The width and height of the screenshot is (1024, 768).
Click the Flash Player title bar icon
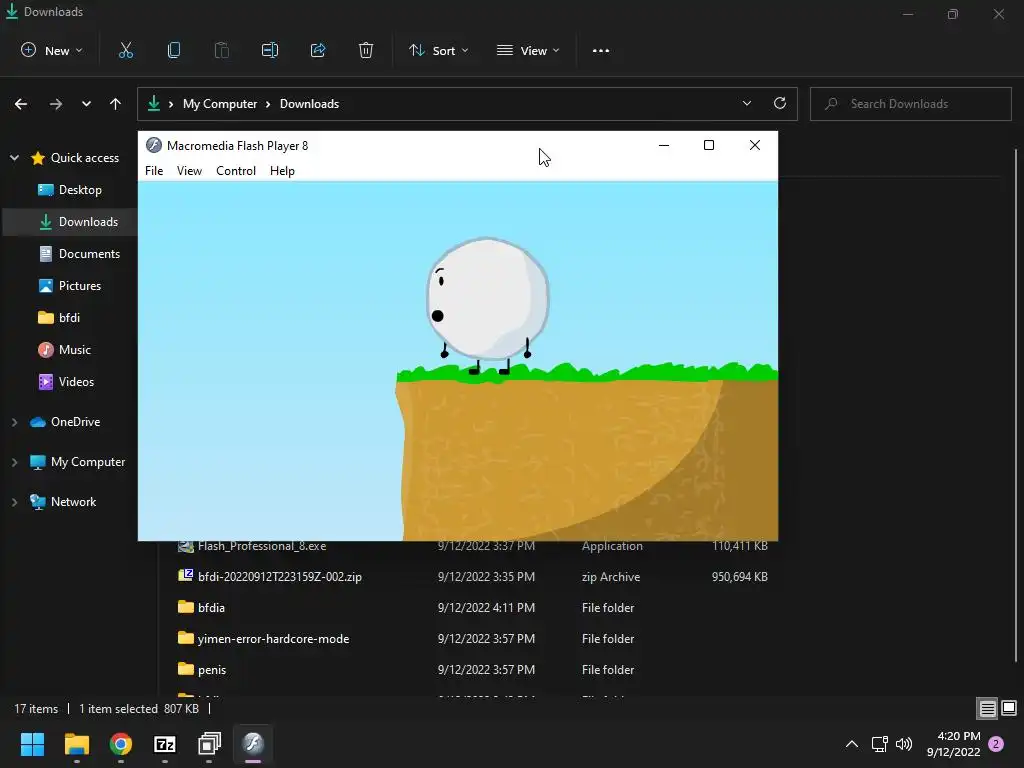click(x=154, y=145)
